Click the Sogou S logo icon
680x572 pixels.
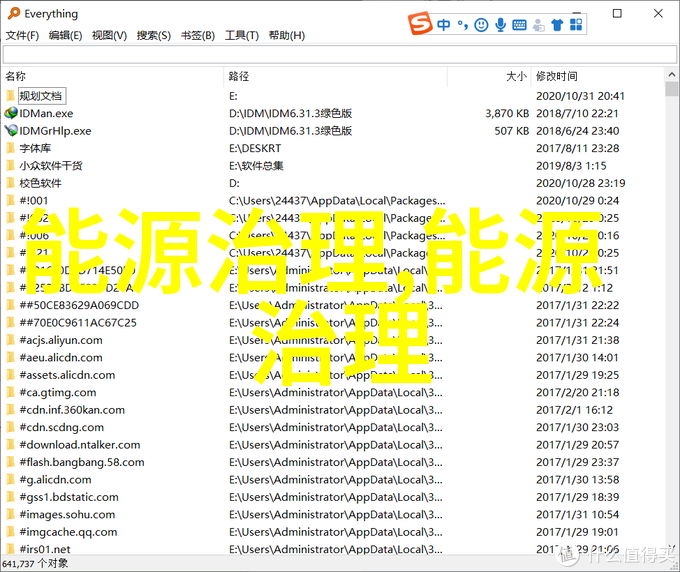point(420,23)
